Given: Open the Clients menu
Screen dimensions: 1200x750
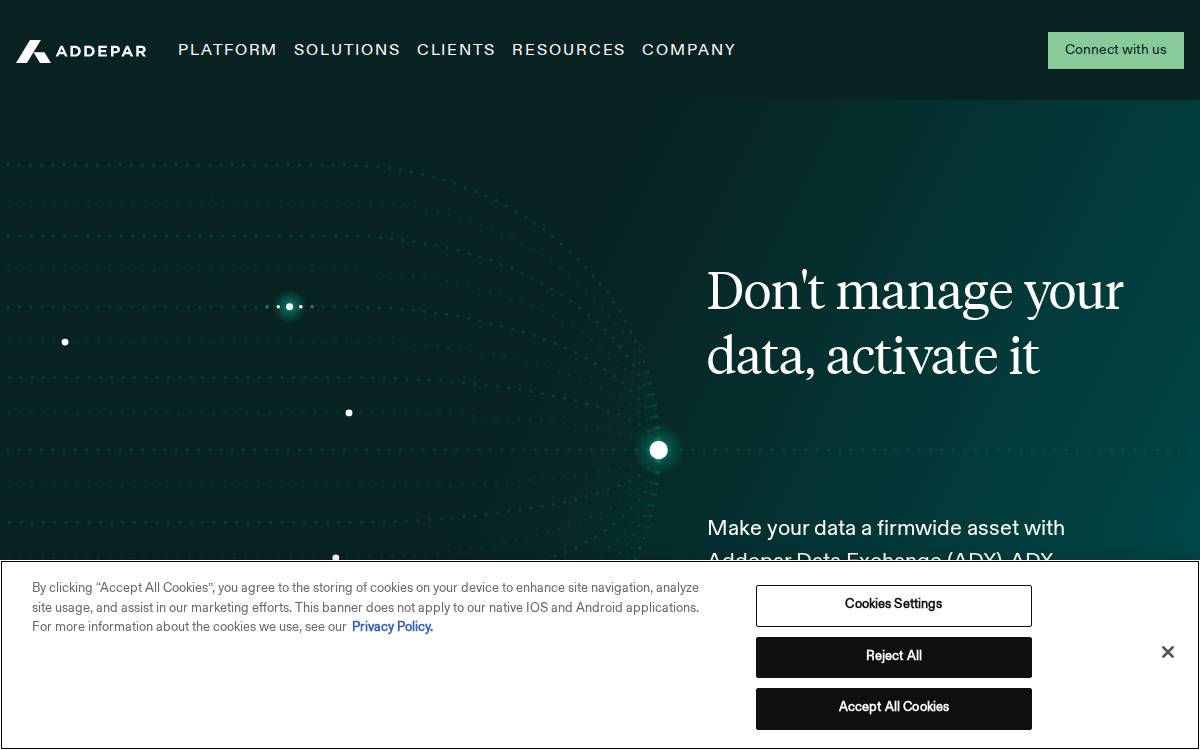Looking at the screenshot, I should tap(456, 50).
